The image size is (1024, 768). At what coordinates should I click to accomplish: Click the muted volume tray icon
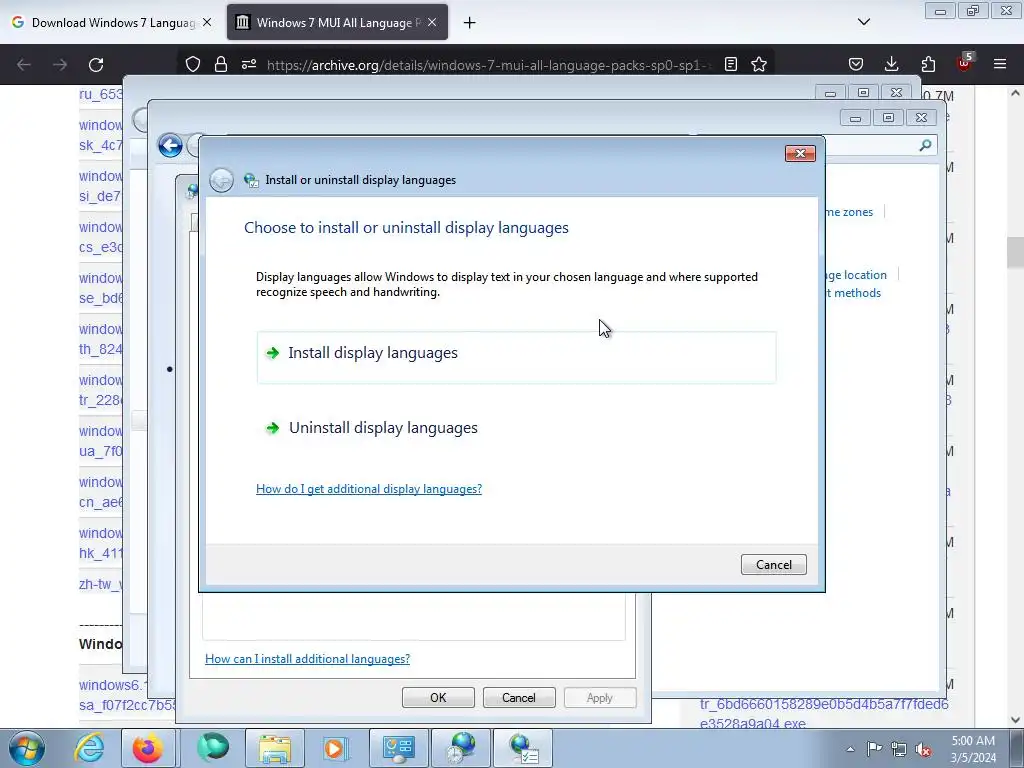tap(923, 749)
